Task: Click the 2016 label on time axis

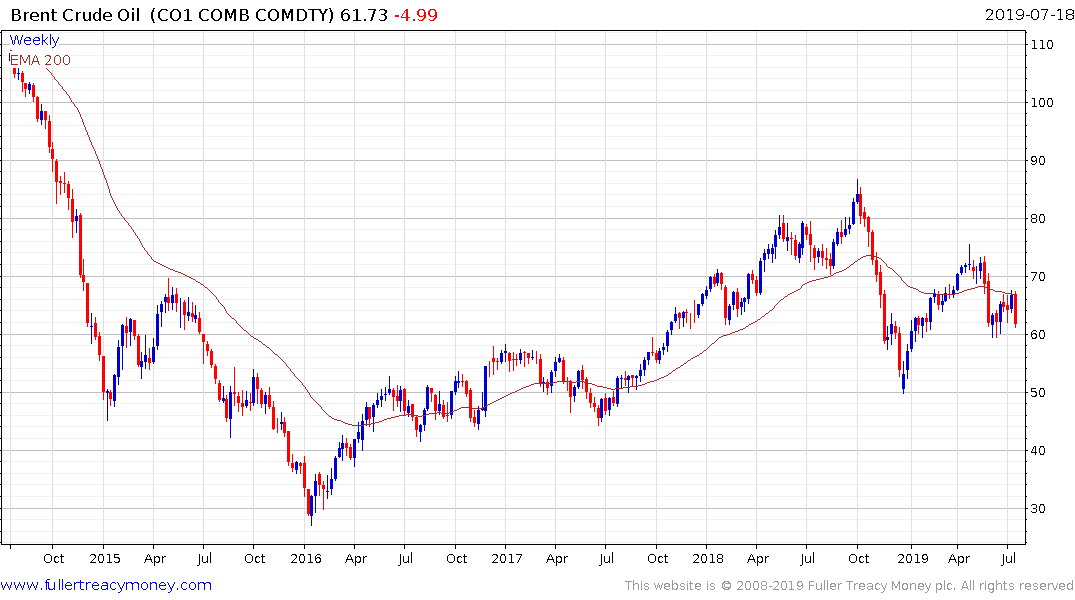Action: [306, 558]
